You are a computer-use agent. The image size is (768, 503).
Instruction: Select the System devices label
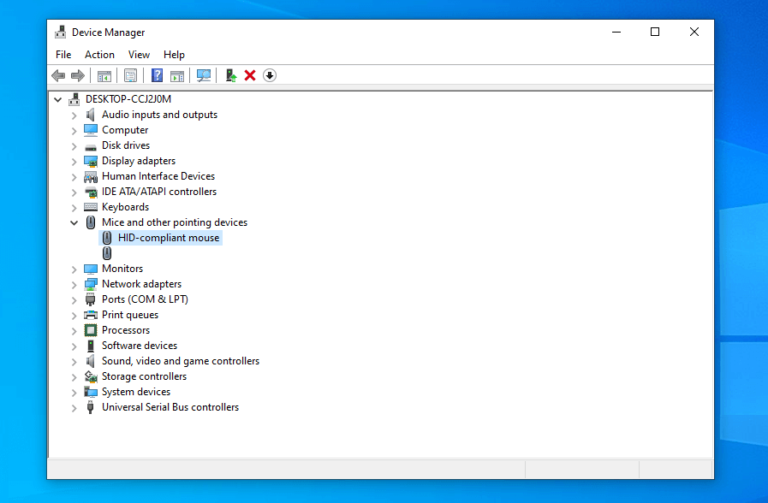(x=136, y=392)
